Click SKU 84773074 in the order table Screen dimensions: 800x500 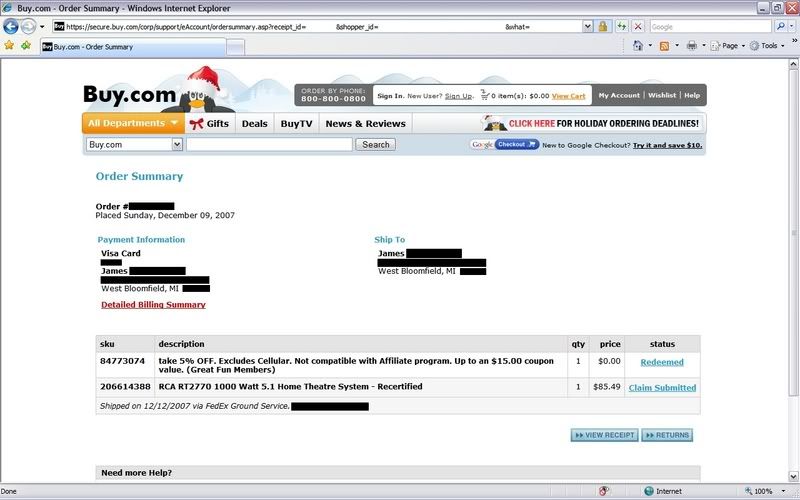pos(122,361)
